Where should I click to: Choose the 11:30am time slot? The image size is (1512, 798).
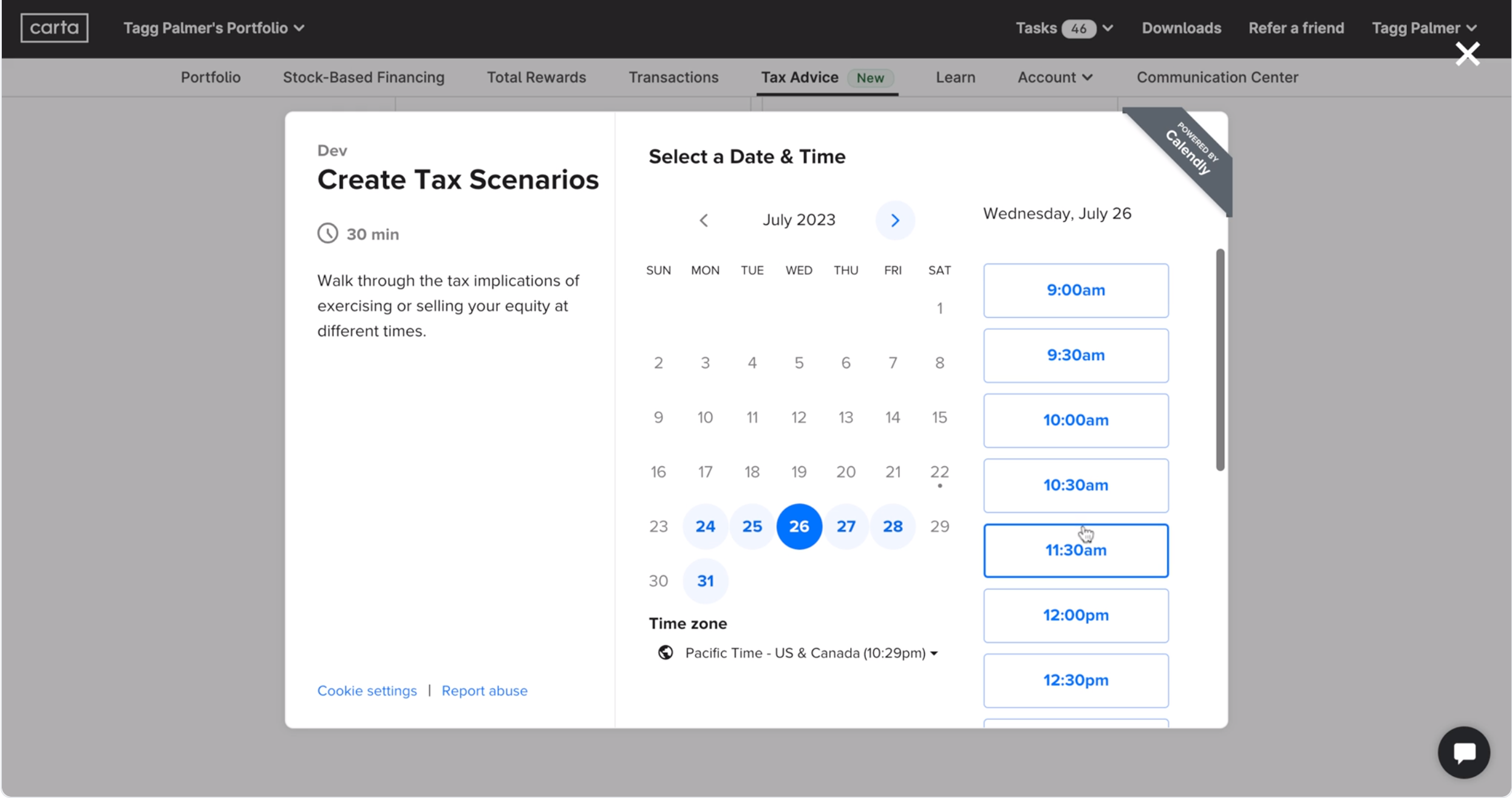[x=1075, y=550]
